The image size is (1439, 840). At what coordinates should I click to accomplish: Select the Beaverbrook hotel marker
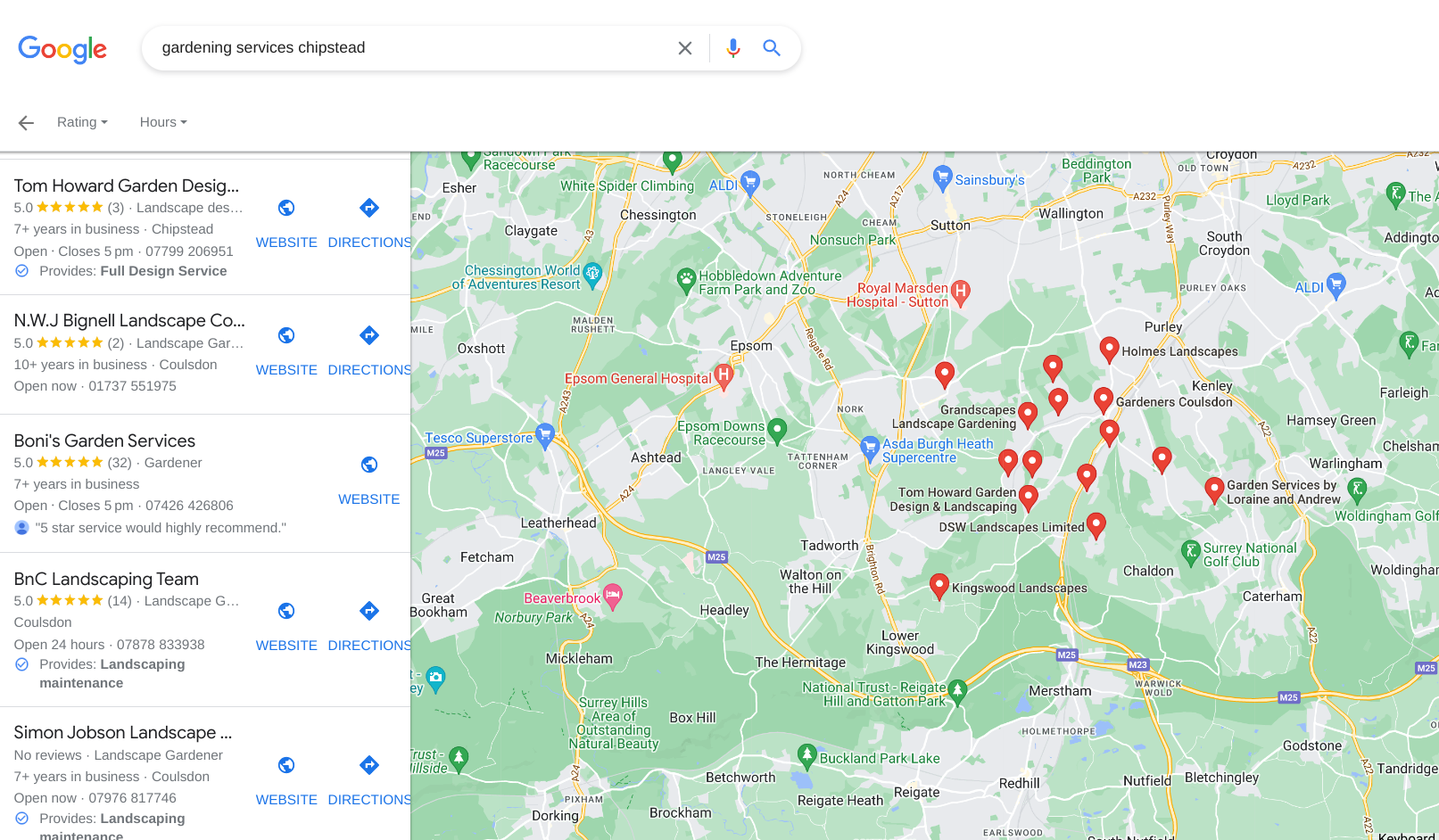coord(612,596)
